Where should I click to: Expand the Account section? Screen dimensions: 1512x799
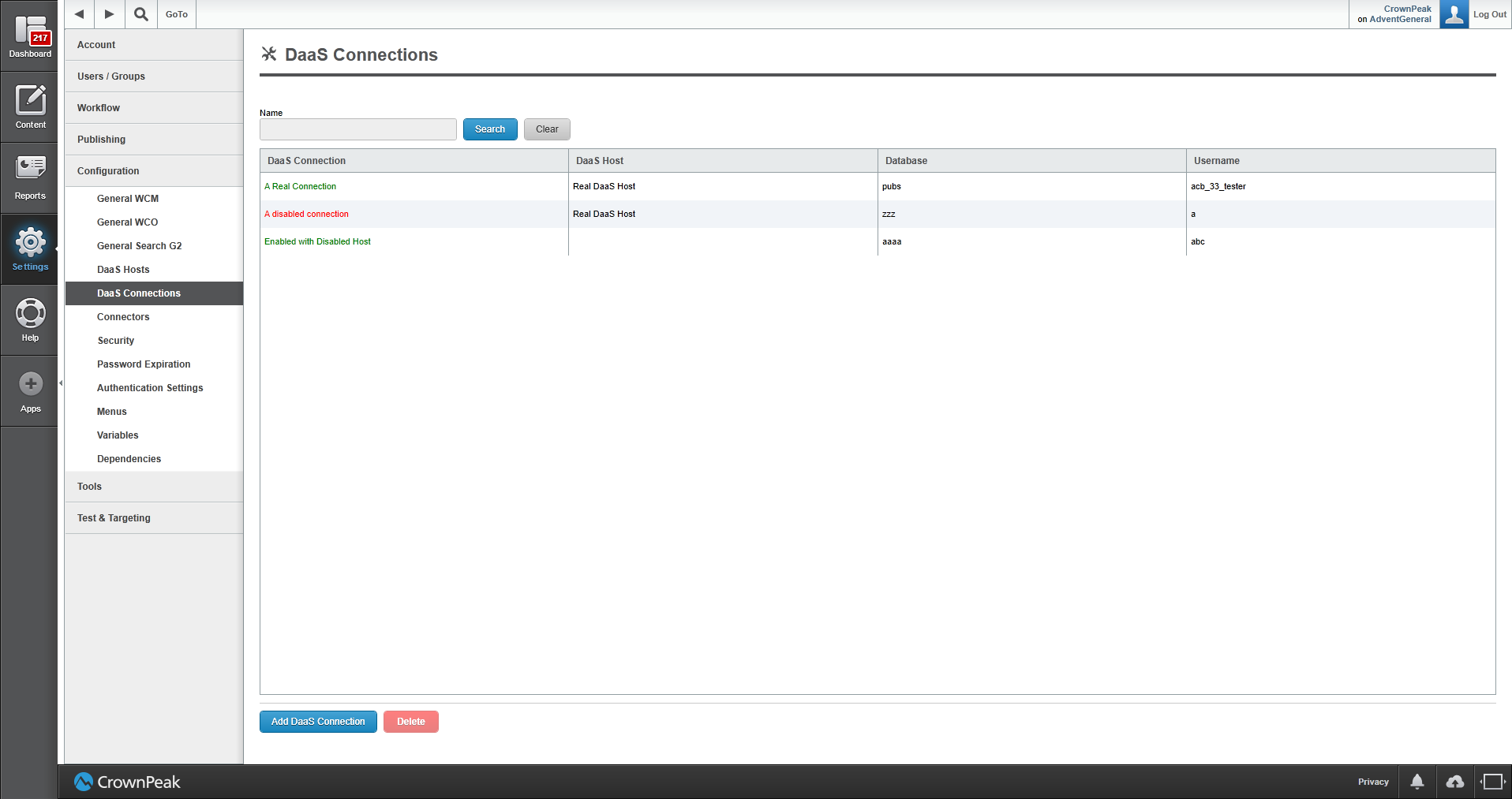[x=154, y=45]
